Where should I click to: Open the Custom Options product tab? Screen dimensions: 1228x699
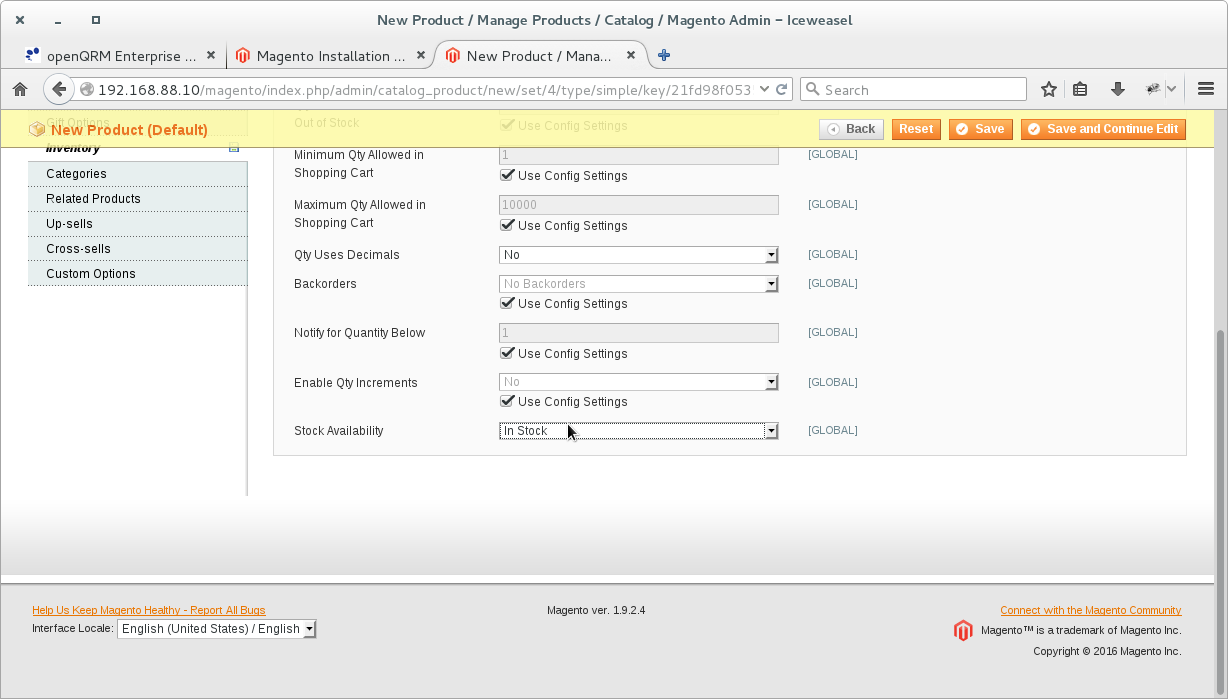[137, 274]
